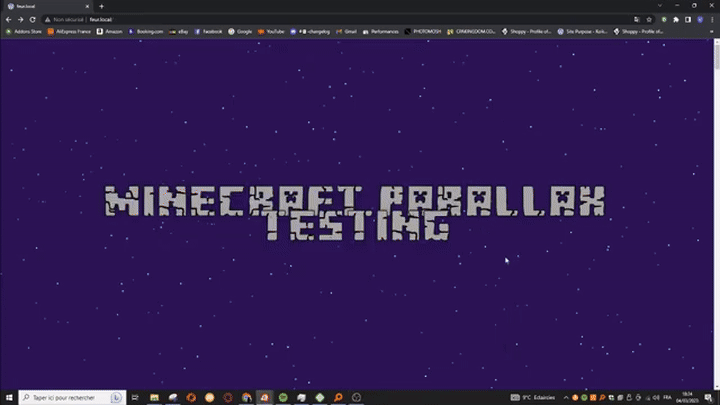Open the Site Purpose bookmark
This screenshot has width=720, height=405.
(x=583, y=32)
